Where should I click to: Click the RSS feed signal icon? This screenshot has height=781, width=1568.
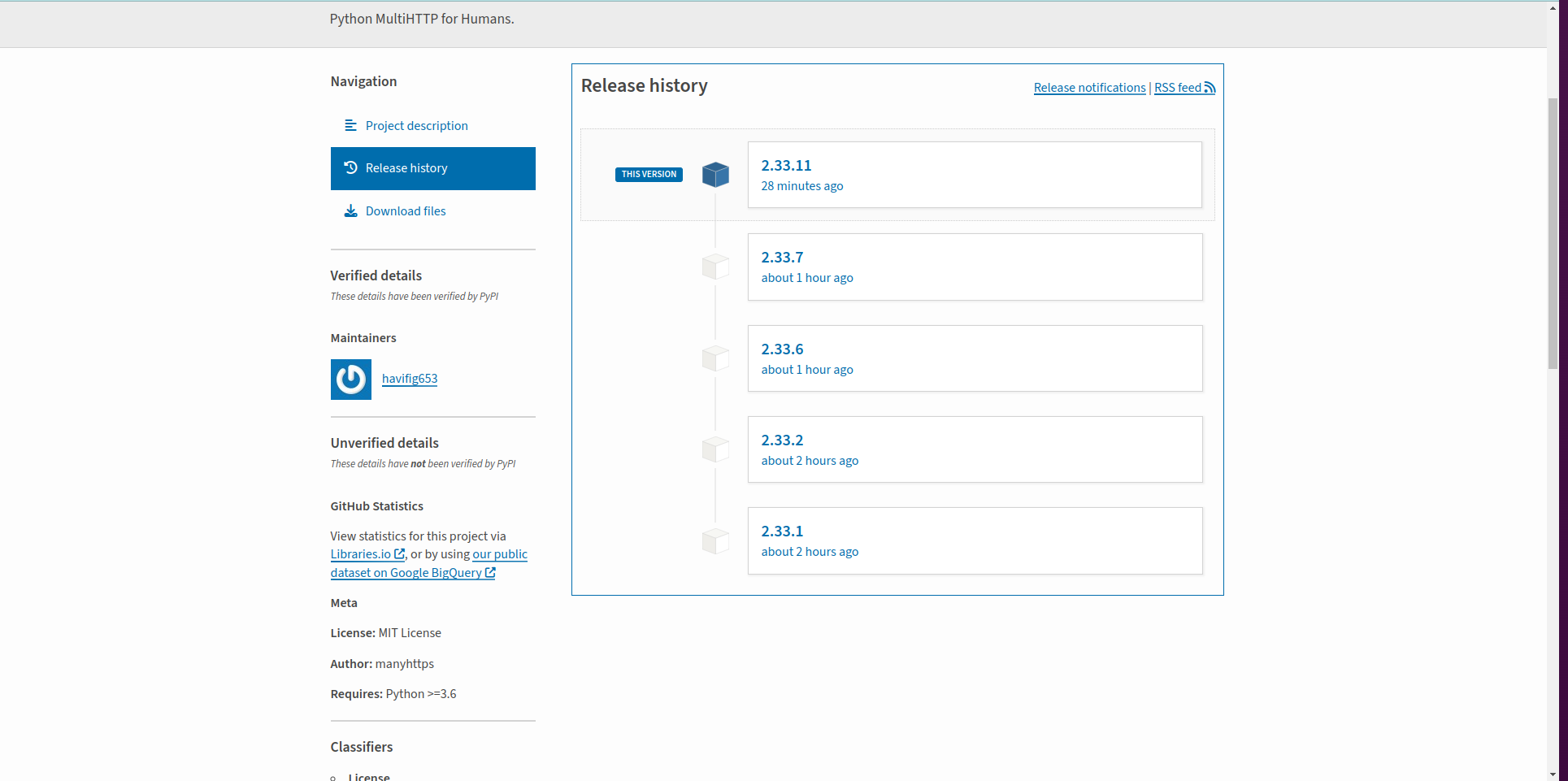click(1210, 88)
